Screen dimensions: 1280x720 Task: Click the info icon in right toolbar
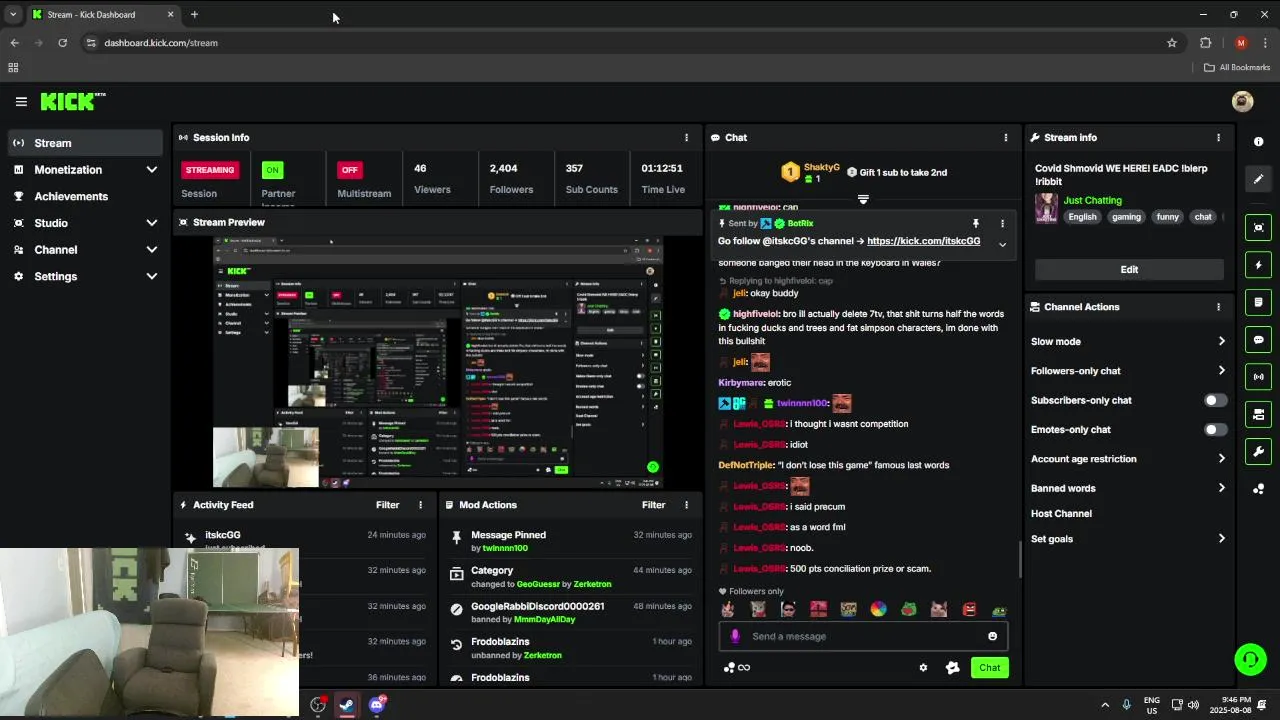point(1258,142)
